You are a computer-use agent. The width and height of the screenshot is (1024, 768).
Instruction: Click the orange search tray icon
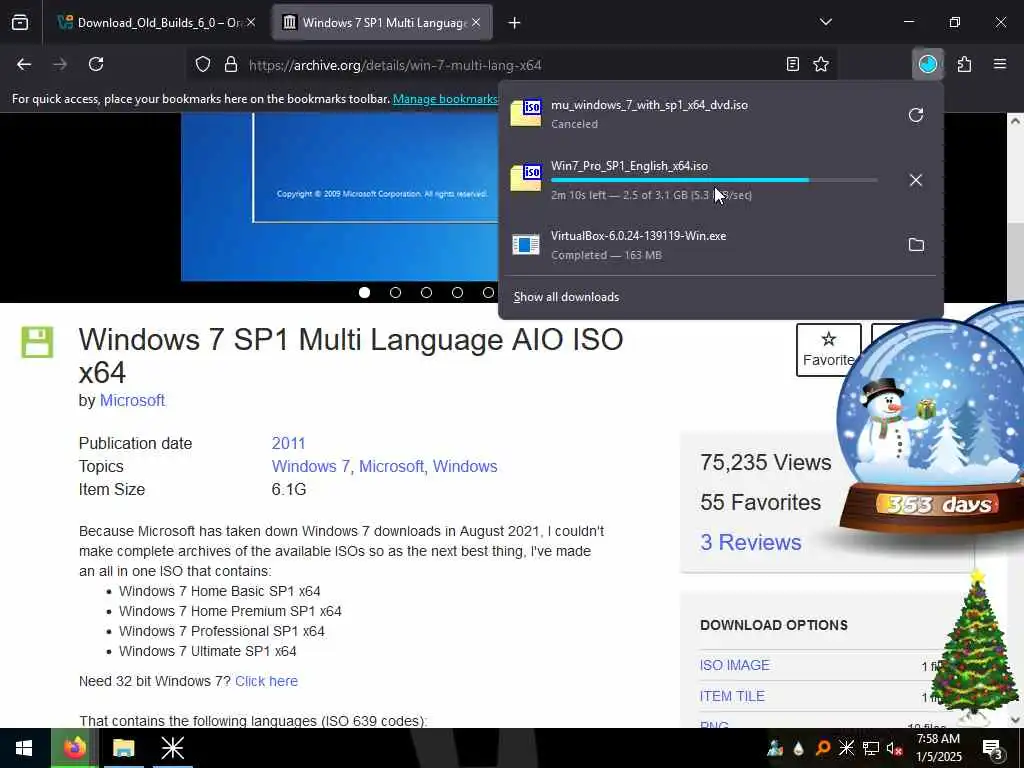click(823, 748)
